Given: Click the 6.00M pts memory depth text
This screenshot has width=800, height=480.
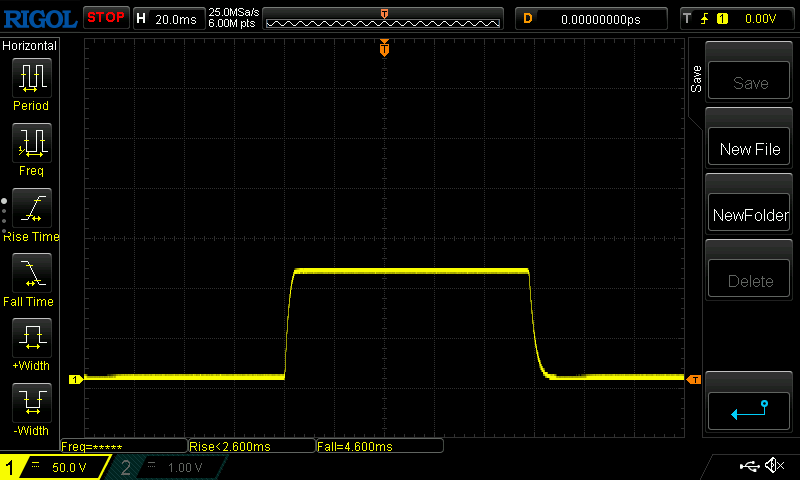Looking at the screenshot, I should click(232, 23).
